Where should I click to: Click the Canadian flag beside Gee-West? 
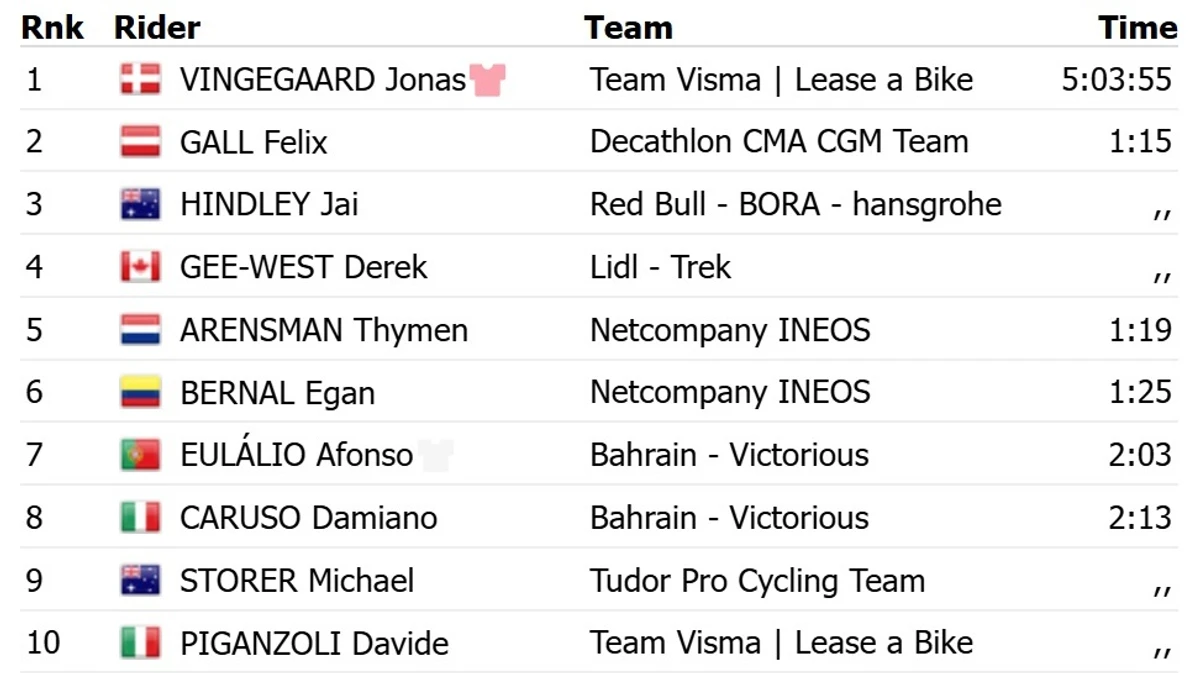tap(140, 267)
